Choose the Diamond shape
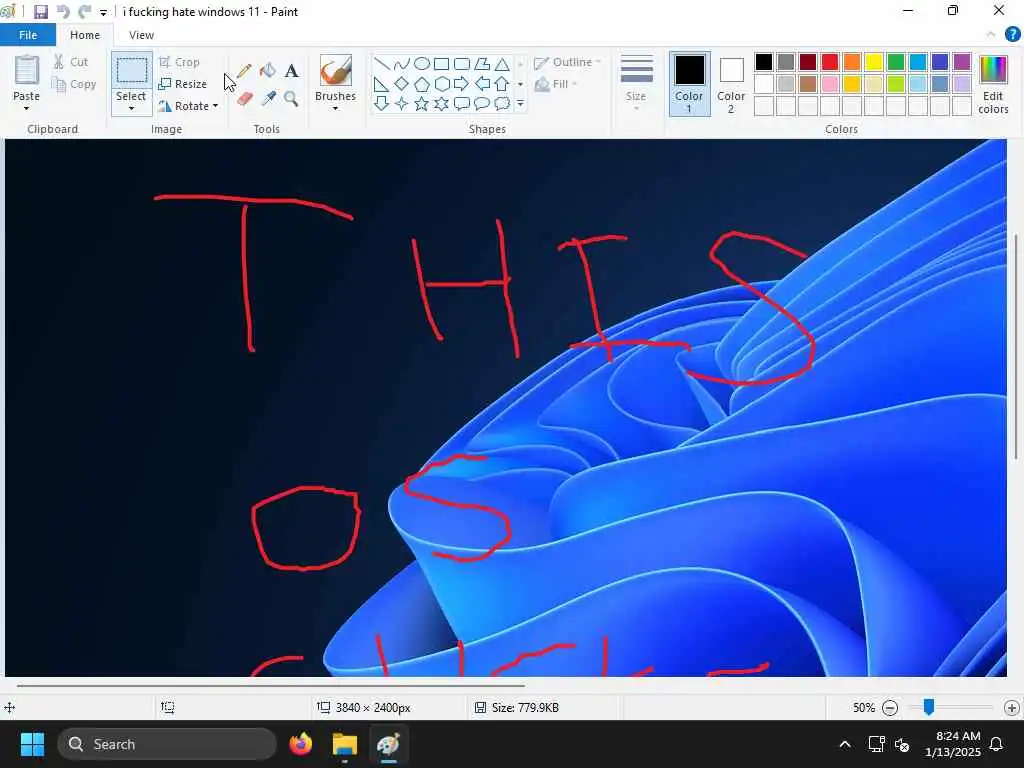Screen dimensions: 1024x768 402,84
